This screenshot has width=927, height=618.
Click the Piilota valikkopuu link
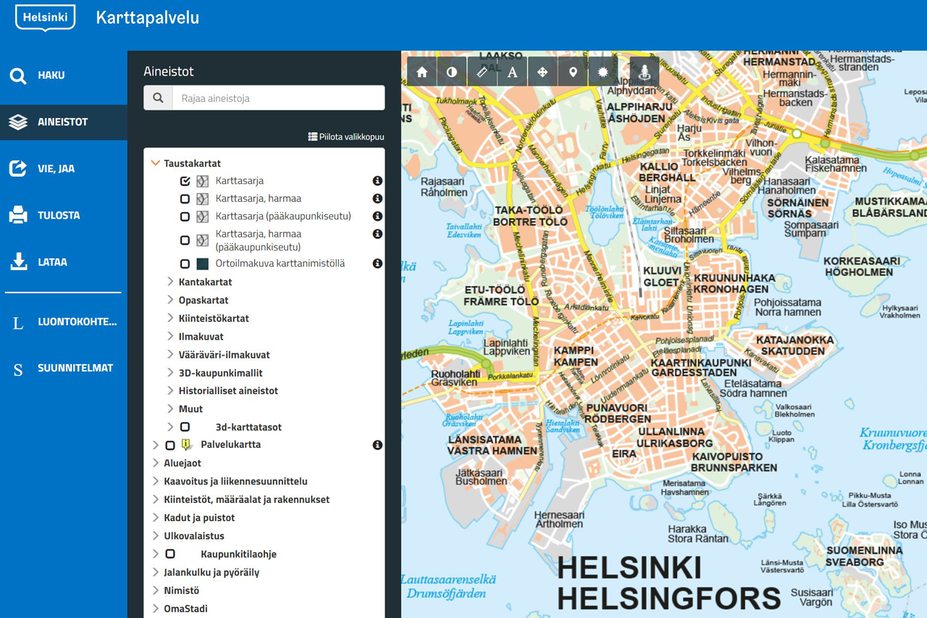point(345,137)
